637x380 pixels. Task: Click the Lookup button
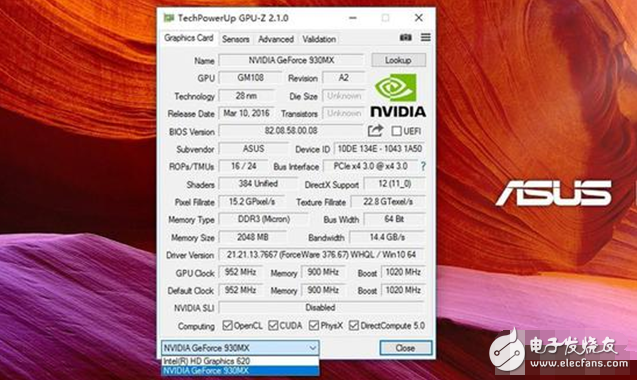click(399, 60)
